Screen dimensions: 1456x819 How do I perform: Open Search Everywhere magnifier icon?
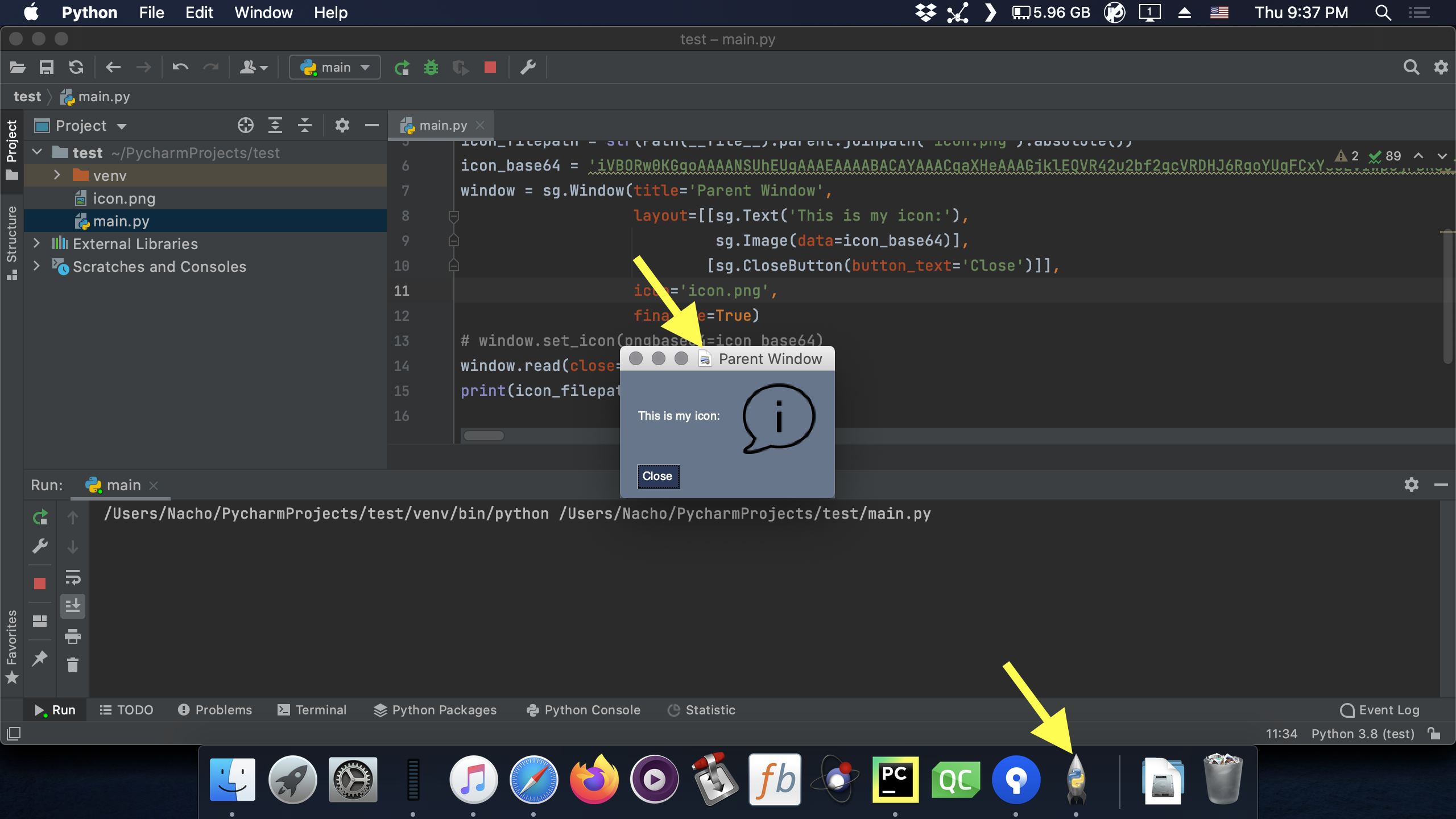1412,67
